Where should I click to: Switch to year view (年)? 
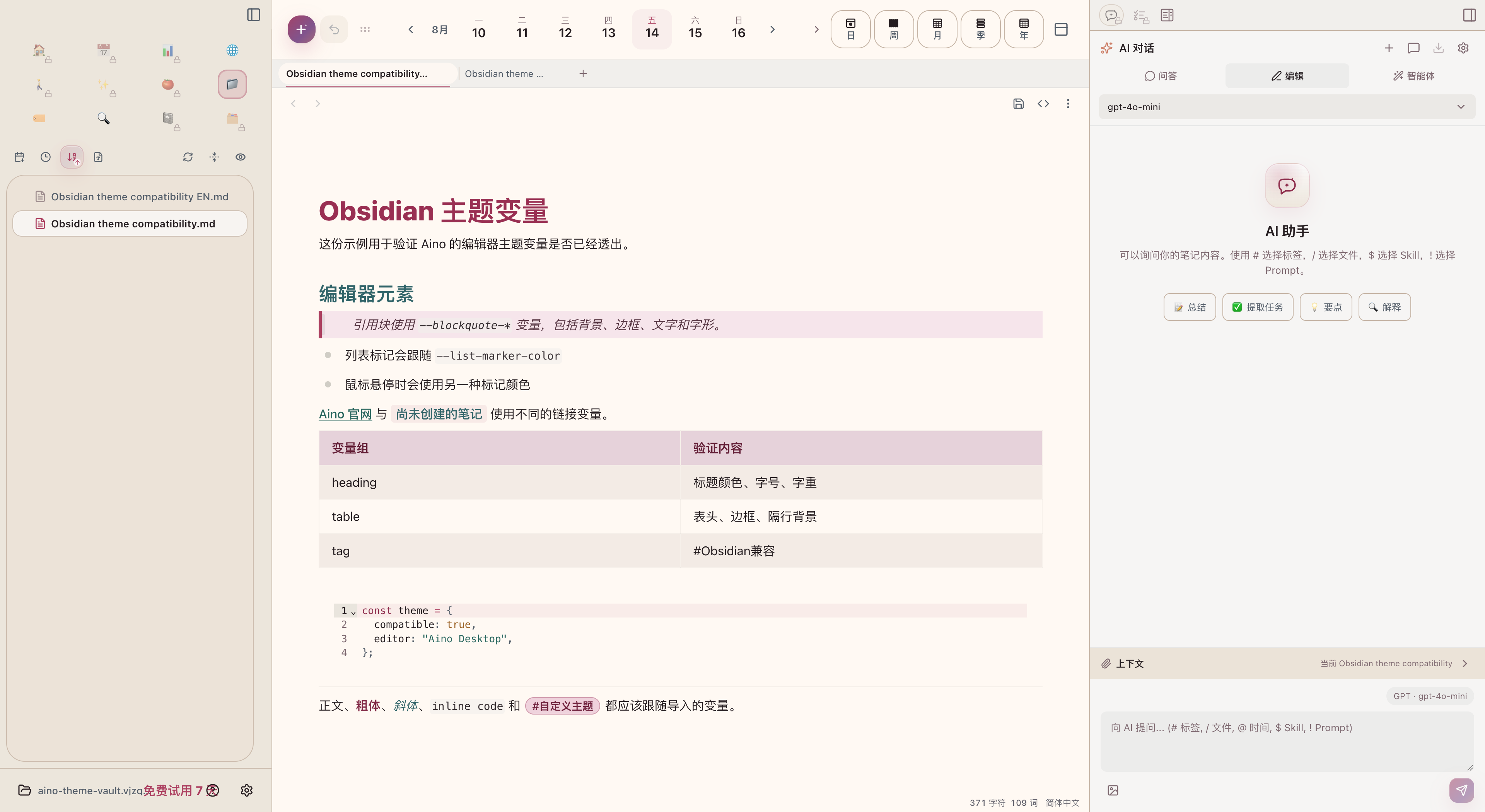click(x=1024, y=29)
